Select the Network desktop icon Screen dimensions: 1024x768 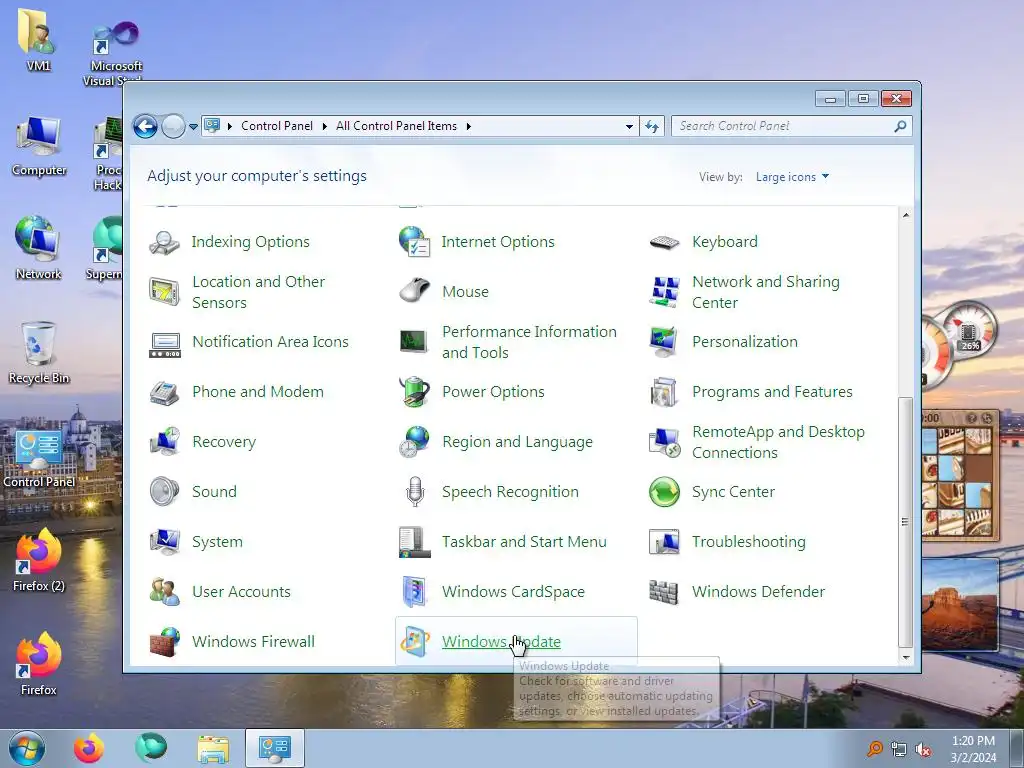tap(39, 248)
